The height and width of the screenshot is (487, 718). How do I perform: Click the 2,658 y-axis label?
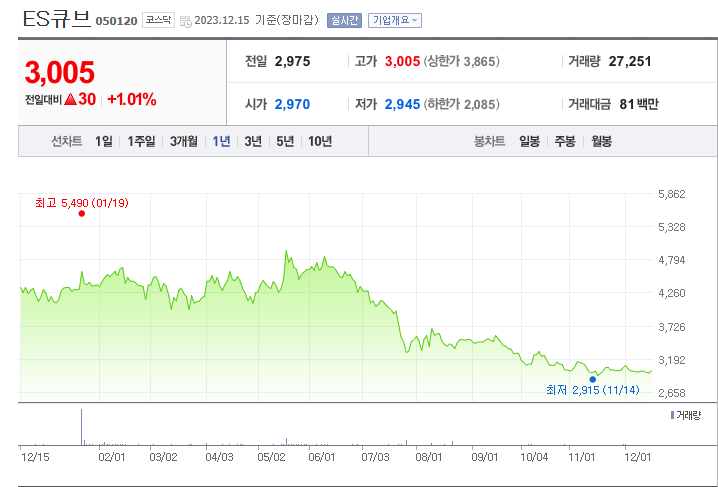pyautogui.click(x=672, y=393)
